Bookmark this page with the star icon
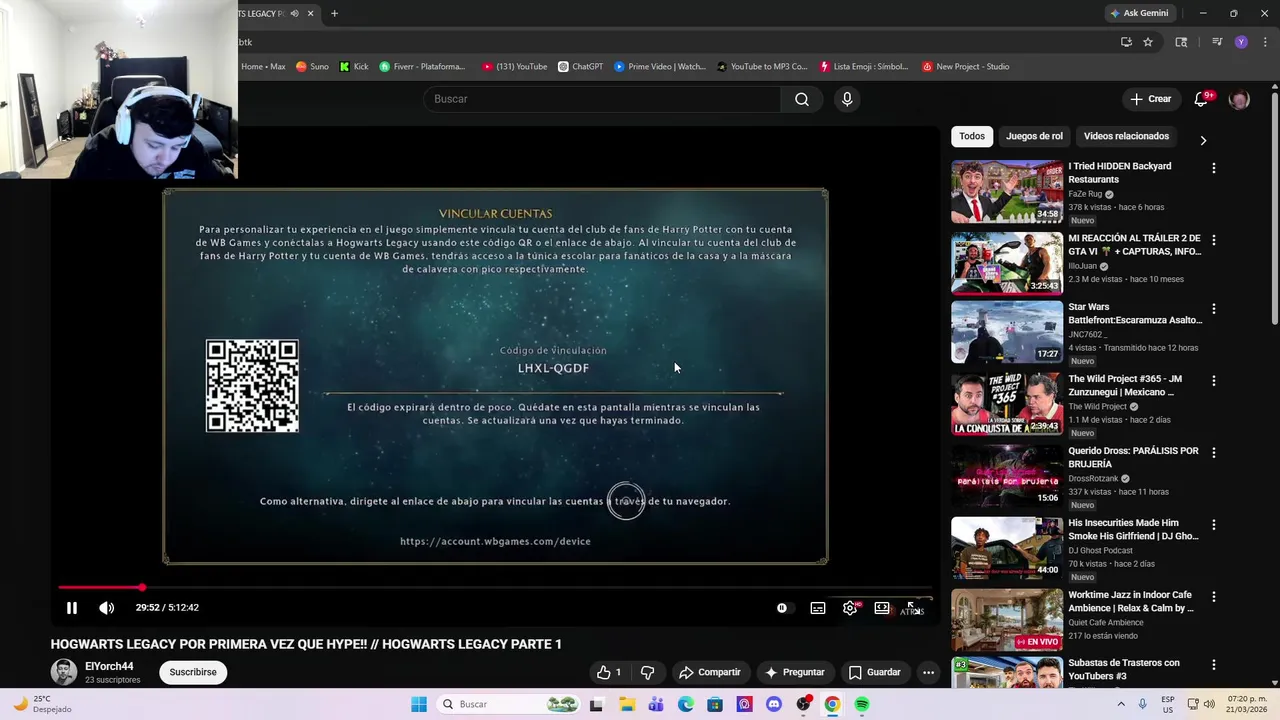 click(x=1148, y=42)
